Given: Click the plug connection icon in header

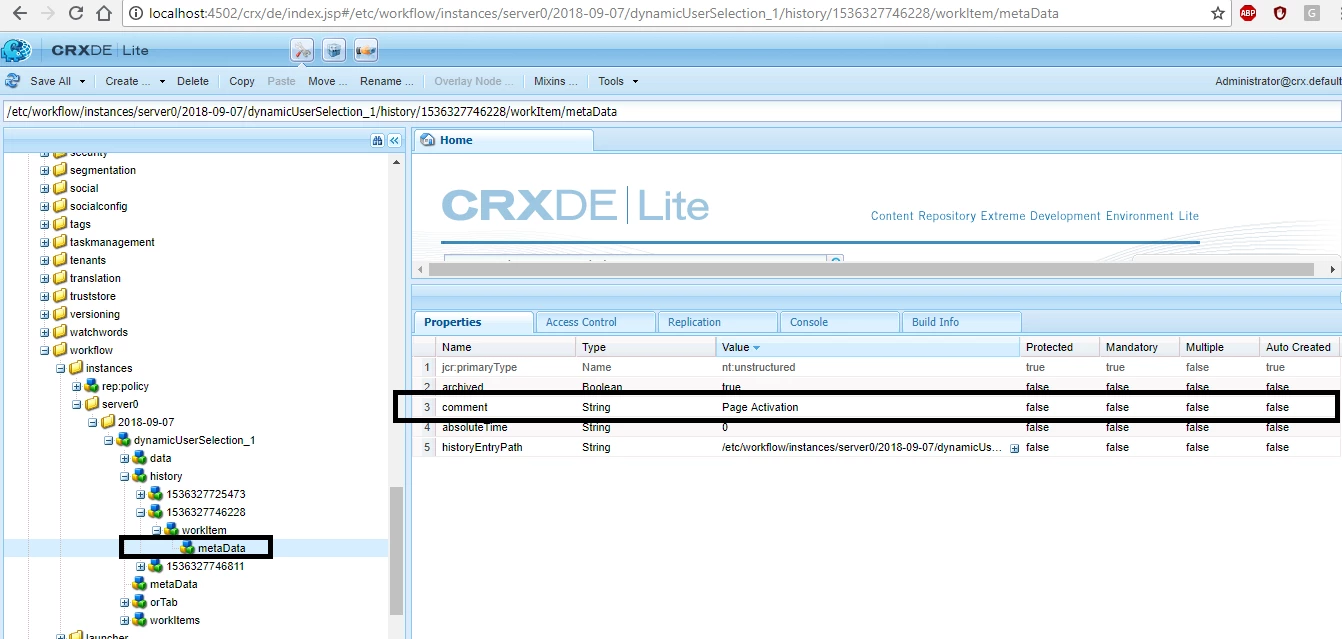Looking at the screenshot, I should click(366, 50).
